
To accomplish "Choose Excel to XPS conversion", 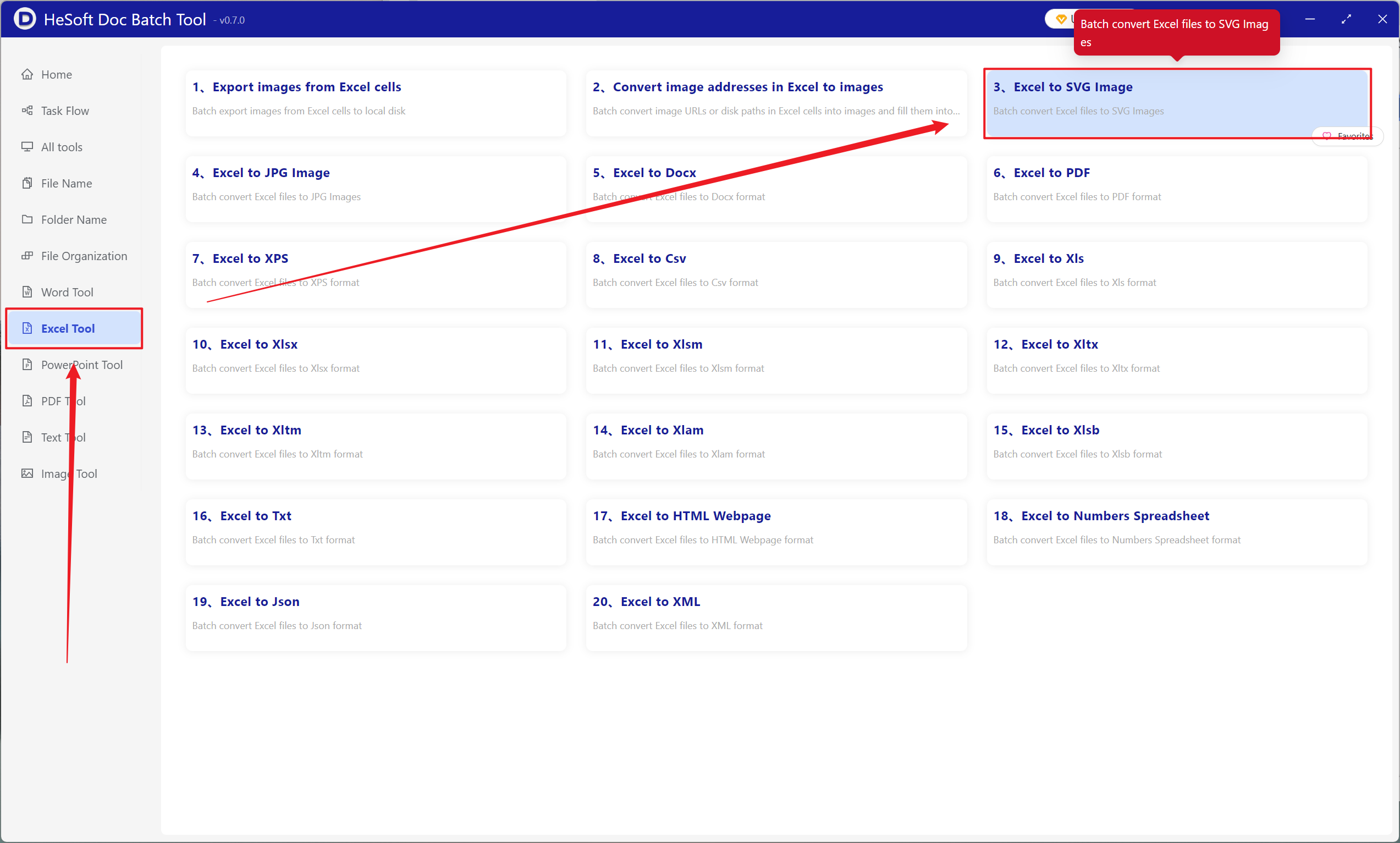I will (376, 275).
